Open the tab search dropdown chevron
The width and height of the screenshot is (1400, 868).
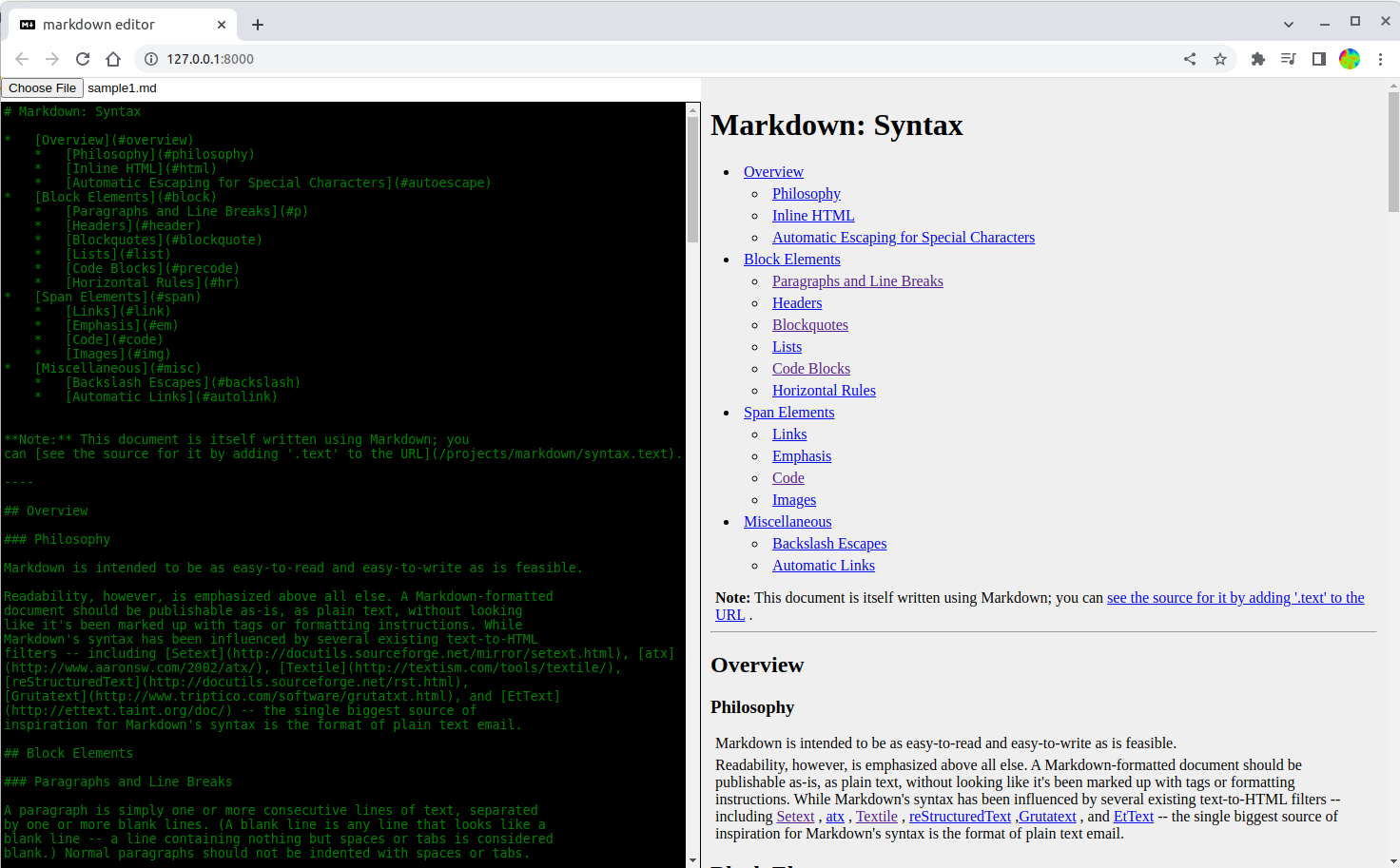[x=1289, y=24]
